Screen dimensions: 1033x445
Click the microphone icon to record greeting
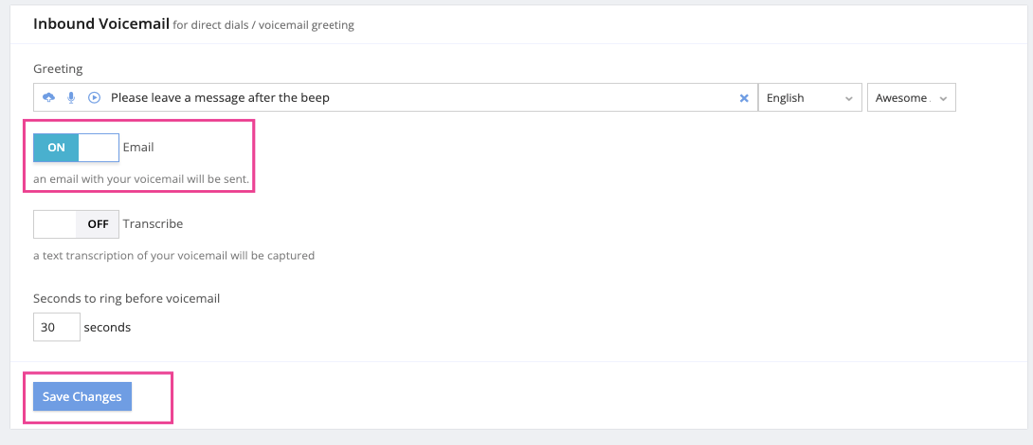pyautogui.click(x=71, y=98)
